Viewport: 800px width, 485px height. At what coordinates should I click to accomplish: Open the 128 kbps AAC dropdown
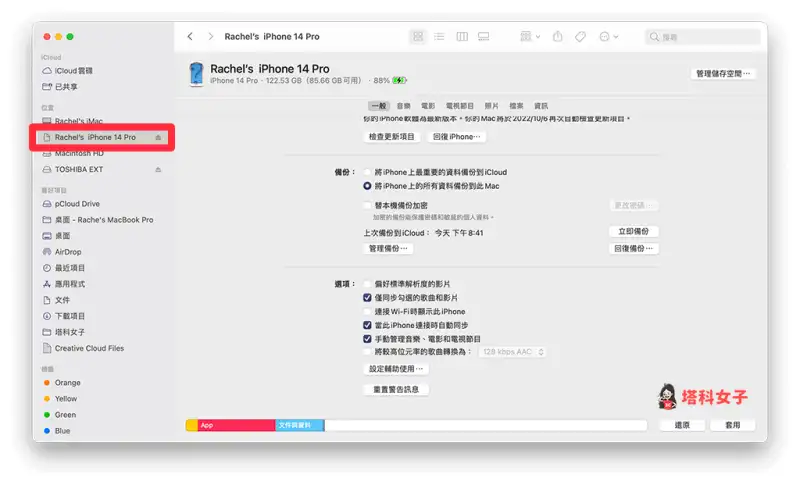pyautogui.click(x=512, y=352)
